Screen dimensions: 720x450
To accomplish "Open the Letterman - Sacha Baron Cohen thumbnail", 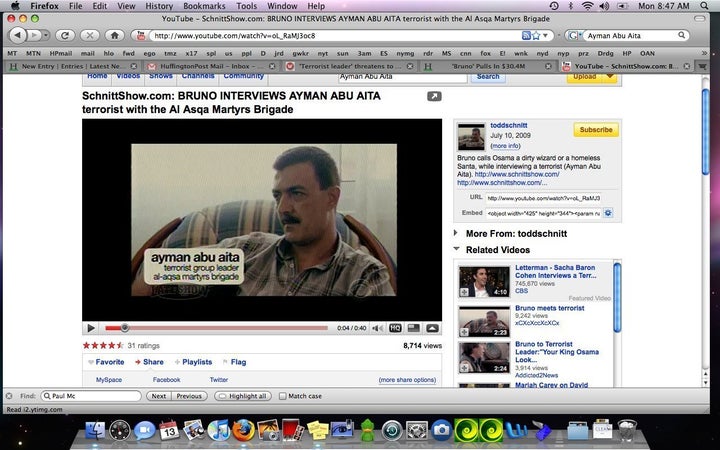I will [x=484, y=281].
